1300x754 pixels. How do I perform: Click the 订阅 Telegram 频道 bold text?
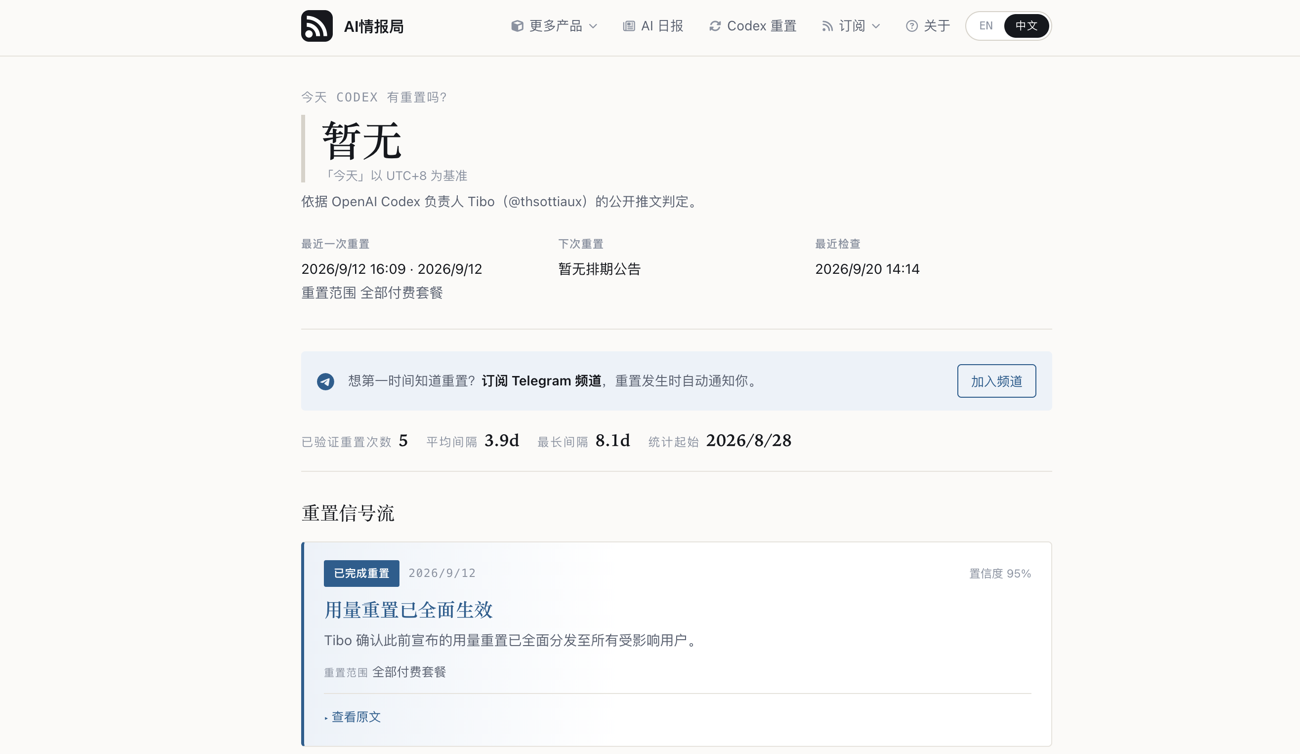click(542, 381)
